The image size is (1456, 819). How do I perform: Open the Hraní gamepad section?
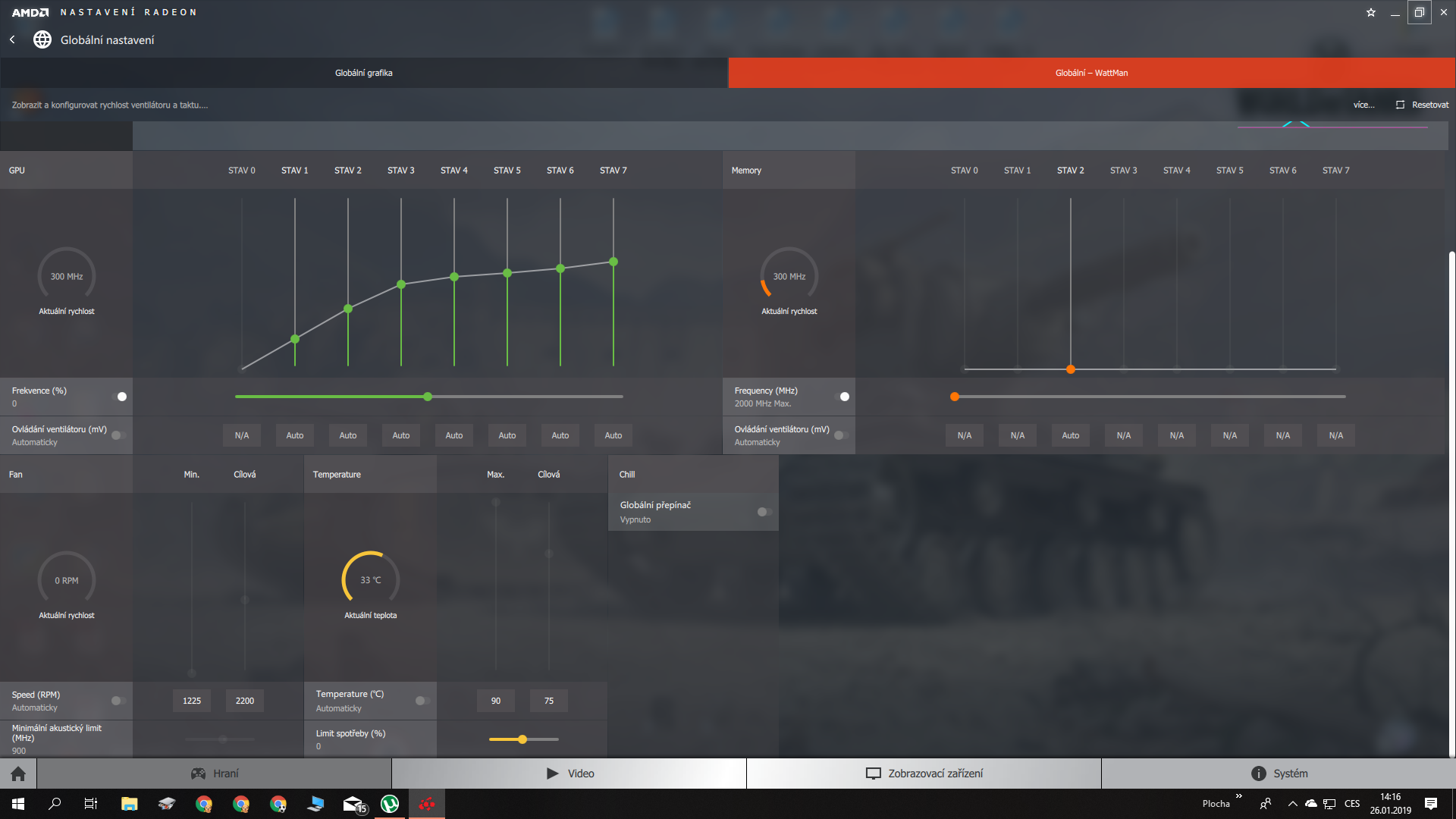(215, 773)
